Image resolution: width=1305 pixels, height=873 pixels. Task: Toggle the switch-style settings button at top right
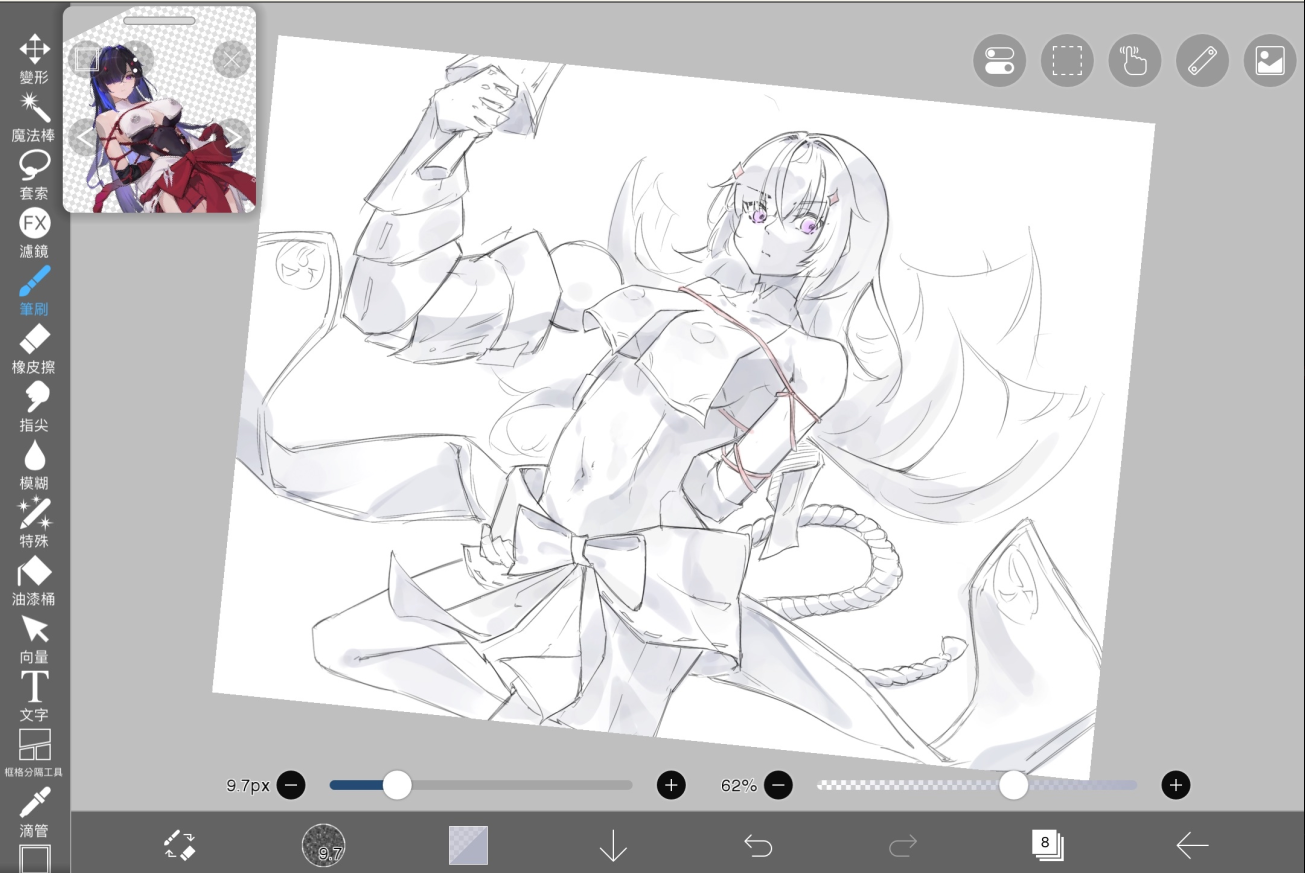click(x=1000, y=61)
